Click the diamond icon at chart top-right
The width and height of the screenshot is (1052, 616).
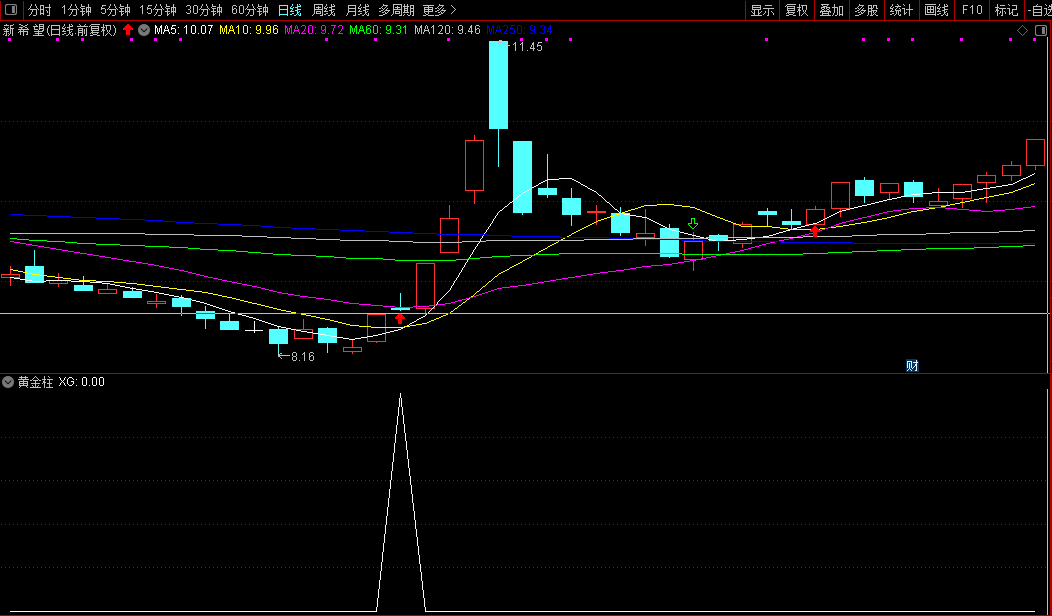coord(1022,30)
